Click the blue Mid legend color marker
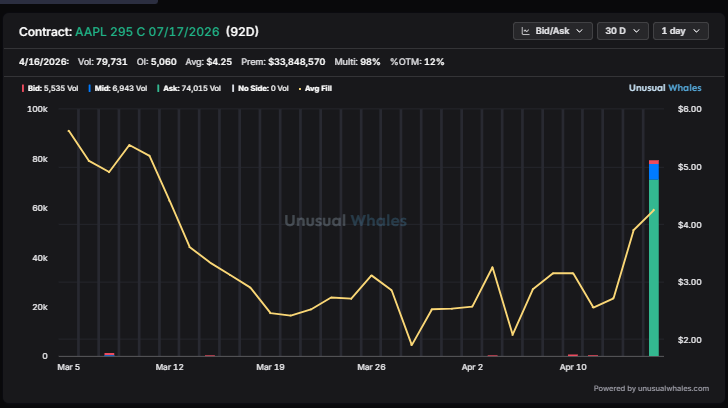Viewport: 728px width, 408px height. (x=90, y=88)
